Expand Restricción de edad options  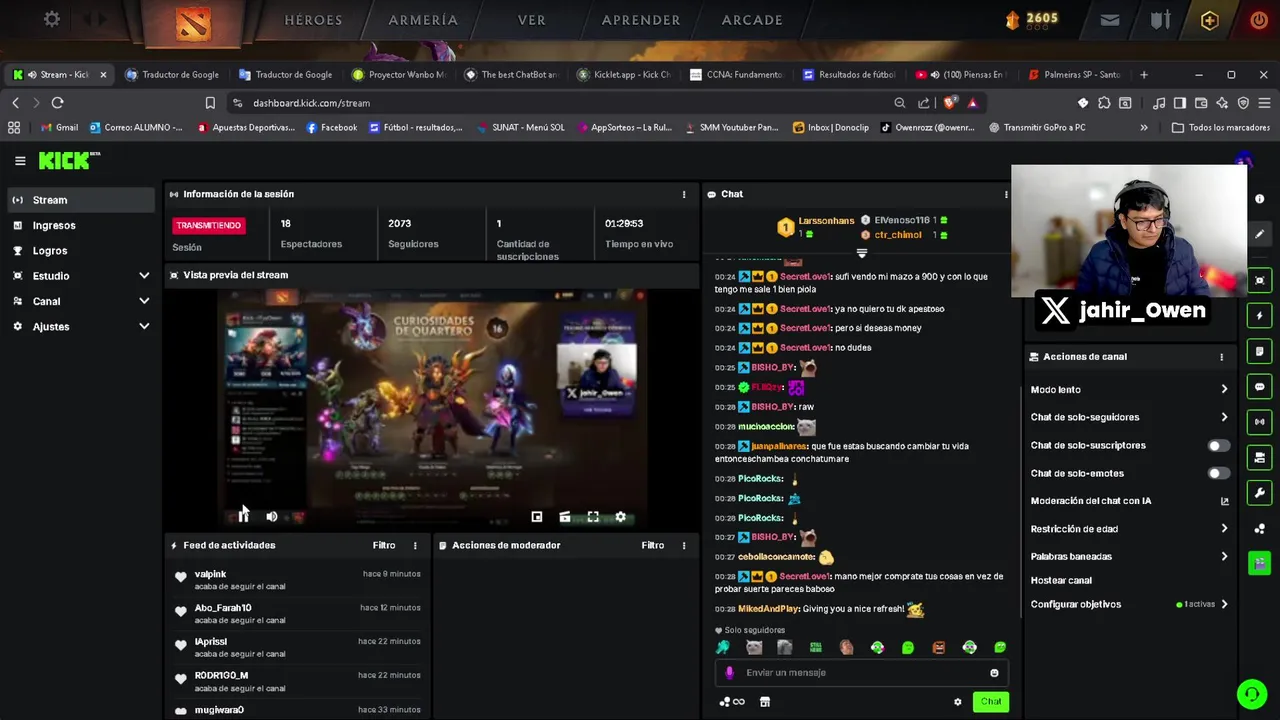[x=1224, y=529]
